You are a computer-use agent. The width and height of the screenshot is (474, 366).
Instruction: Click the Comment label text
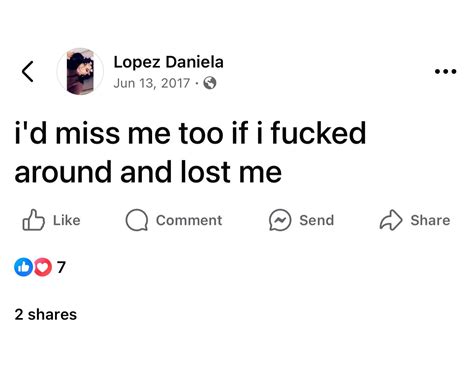pos(189,220)
